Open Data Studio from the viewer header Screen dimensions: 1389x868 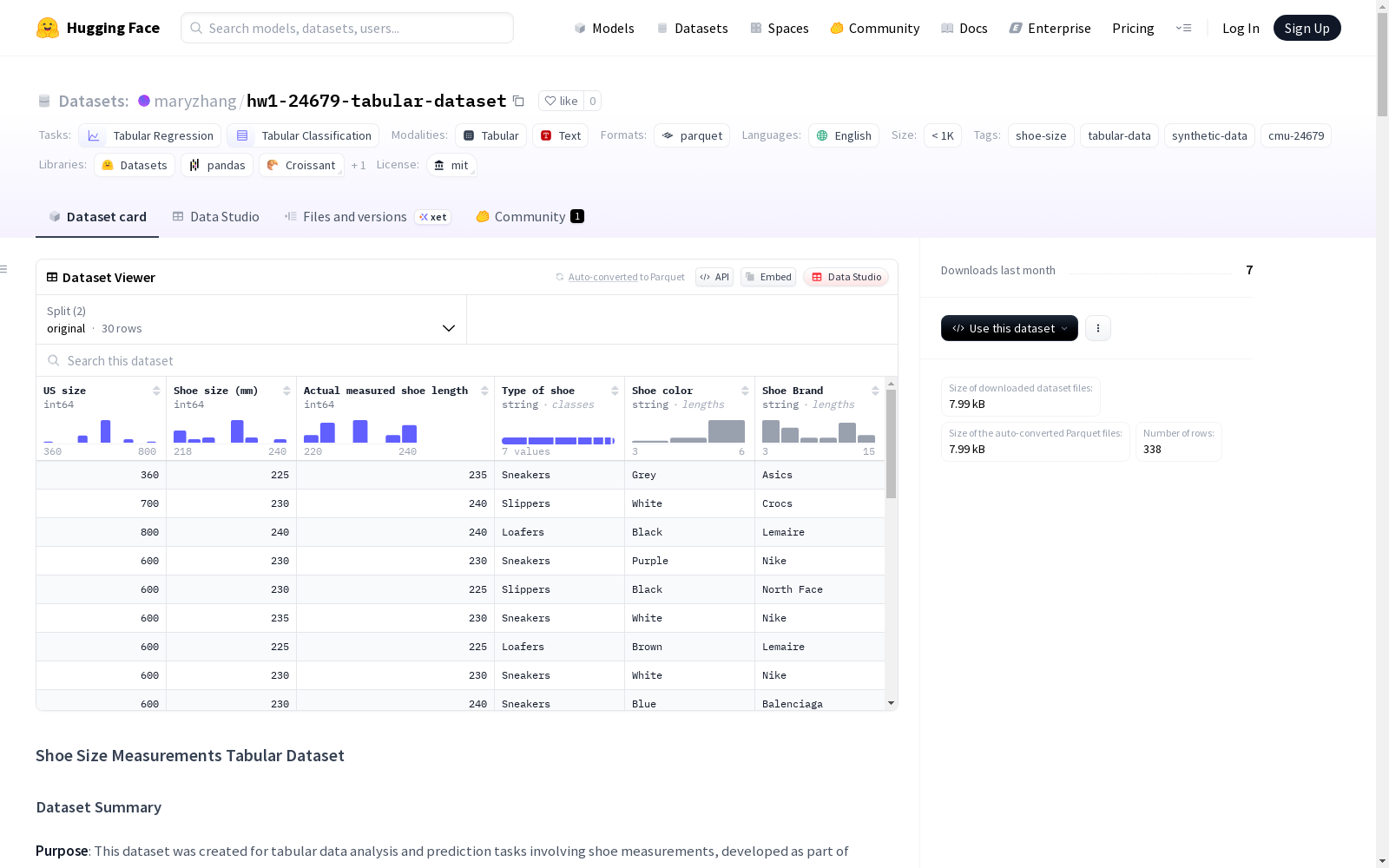point(846,277)
